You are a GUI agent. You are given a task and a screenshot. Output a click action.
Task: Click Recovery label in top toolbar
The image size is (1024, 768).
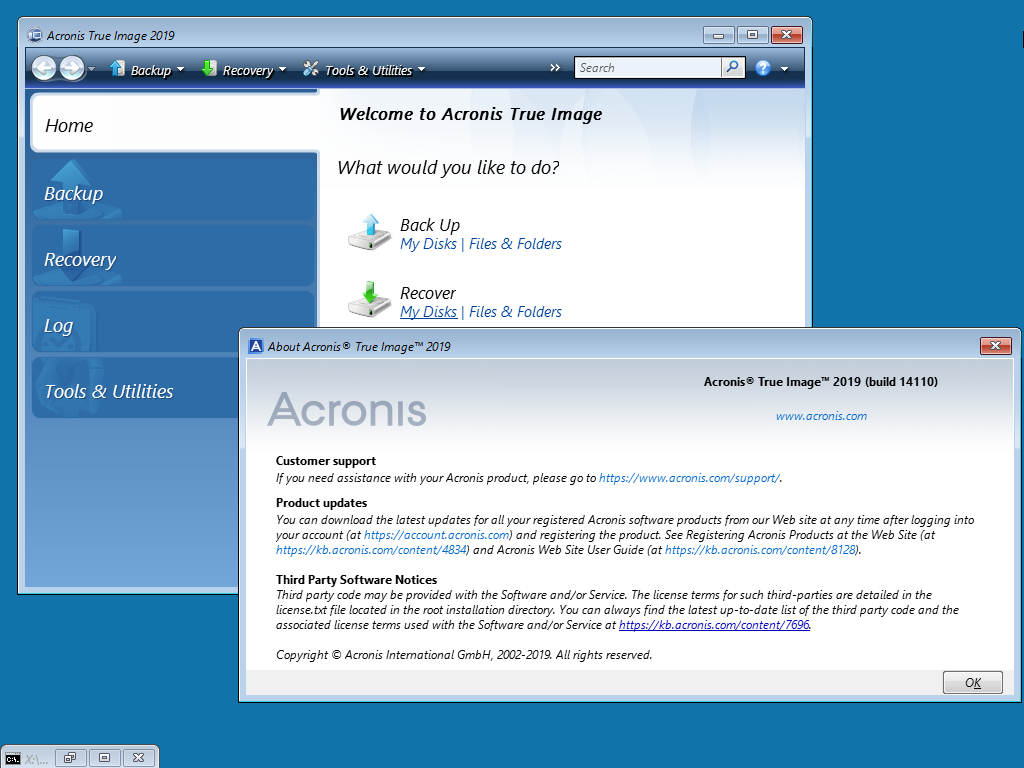point(248,70)
